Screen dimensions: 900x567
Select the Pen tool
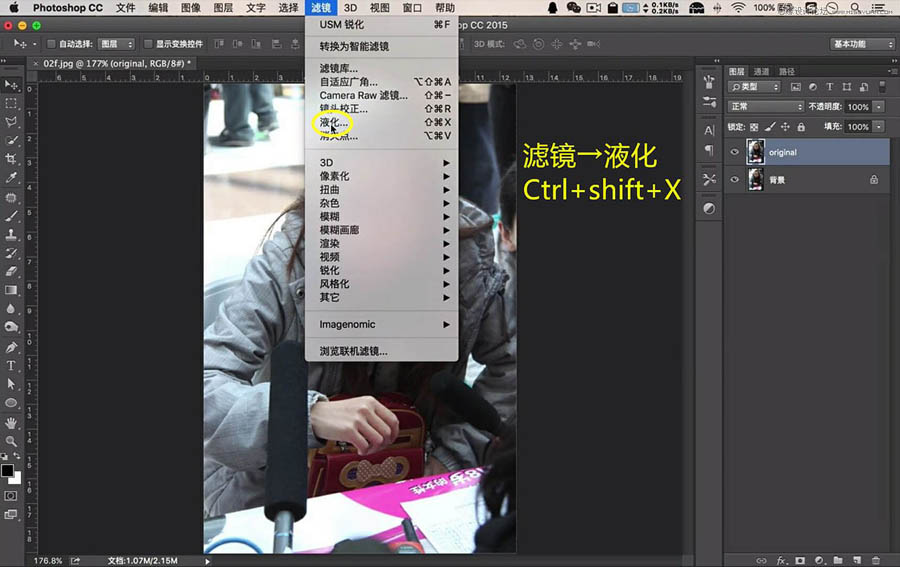click(x=11, y=347)
